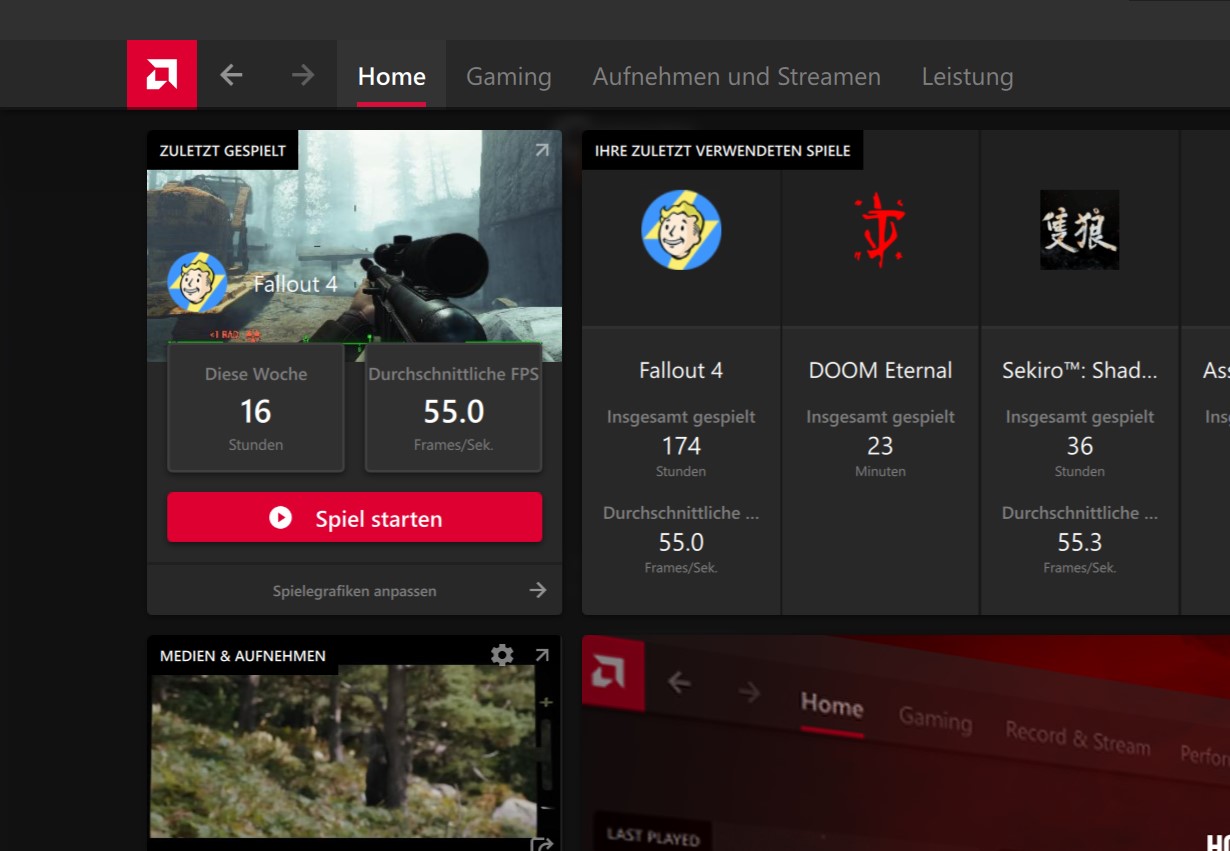
Task: Click the media preview zoom slider
Action: 546,755
